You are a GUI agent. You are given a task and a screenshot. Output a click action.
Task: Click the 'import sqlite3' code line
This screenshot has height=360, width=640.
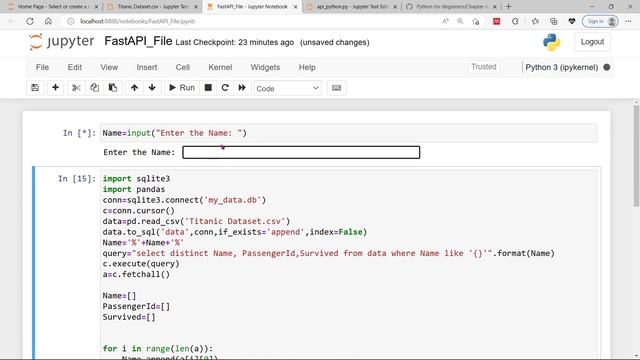(x=136, y=179)
